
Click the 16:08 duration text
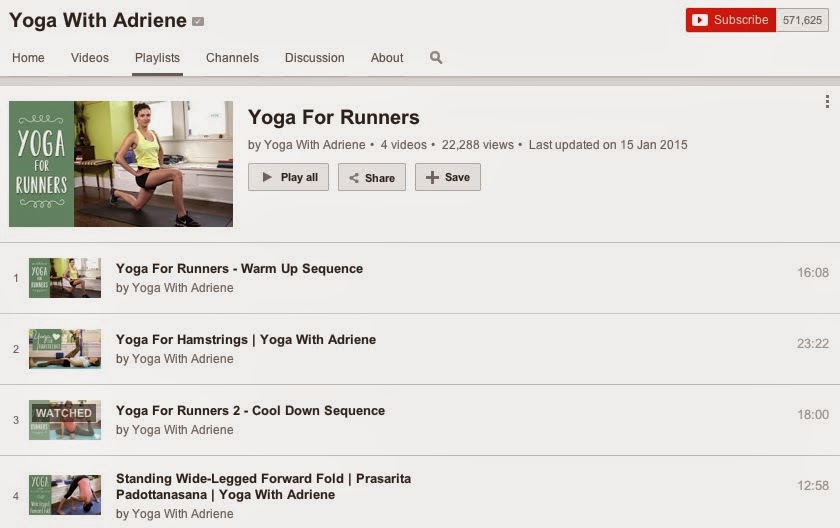pos(813,273)
